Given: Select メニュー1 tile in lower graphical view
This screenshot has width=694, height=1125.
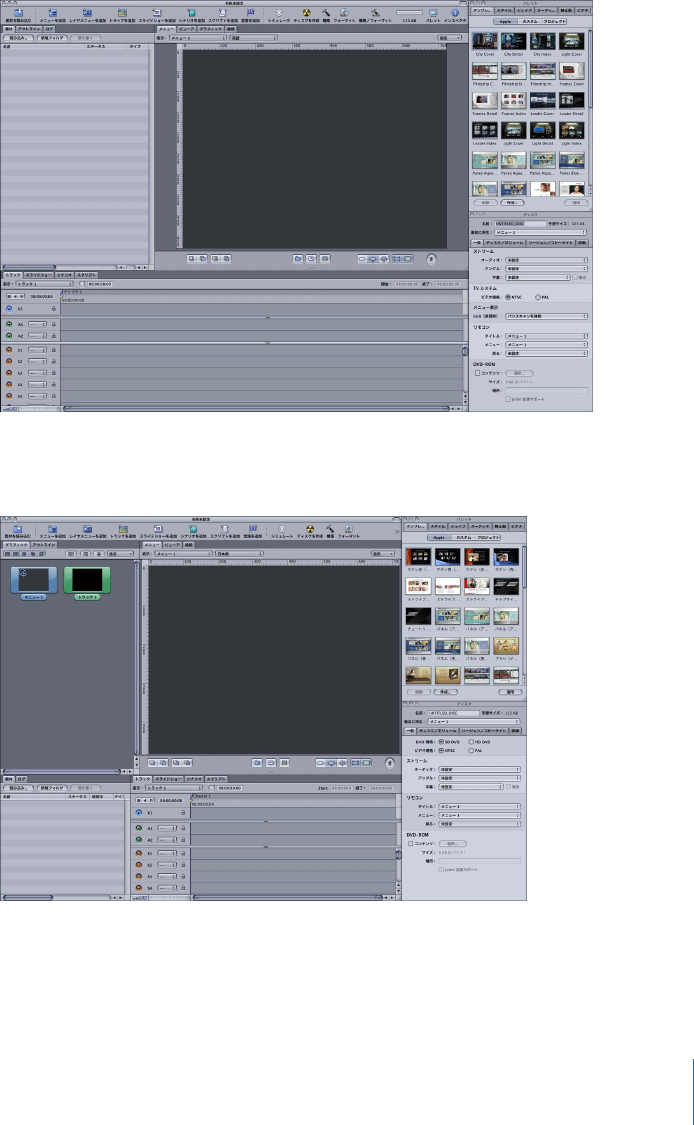Looking at the screenshot, I should click(x=34, y=580).
